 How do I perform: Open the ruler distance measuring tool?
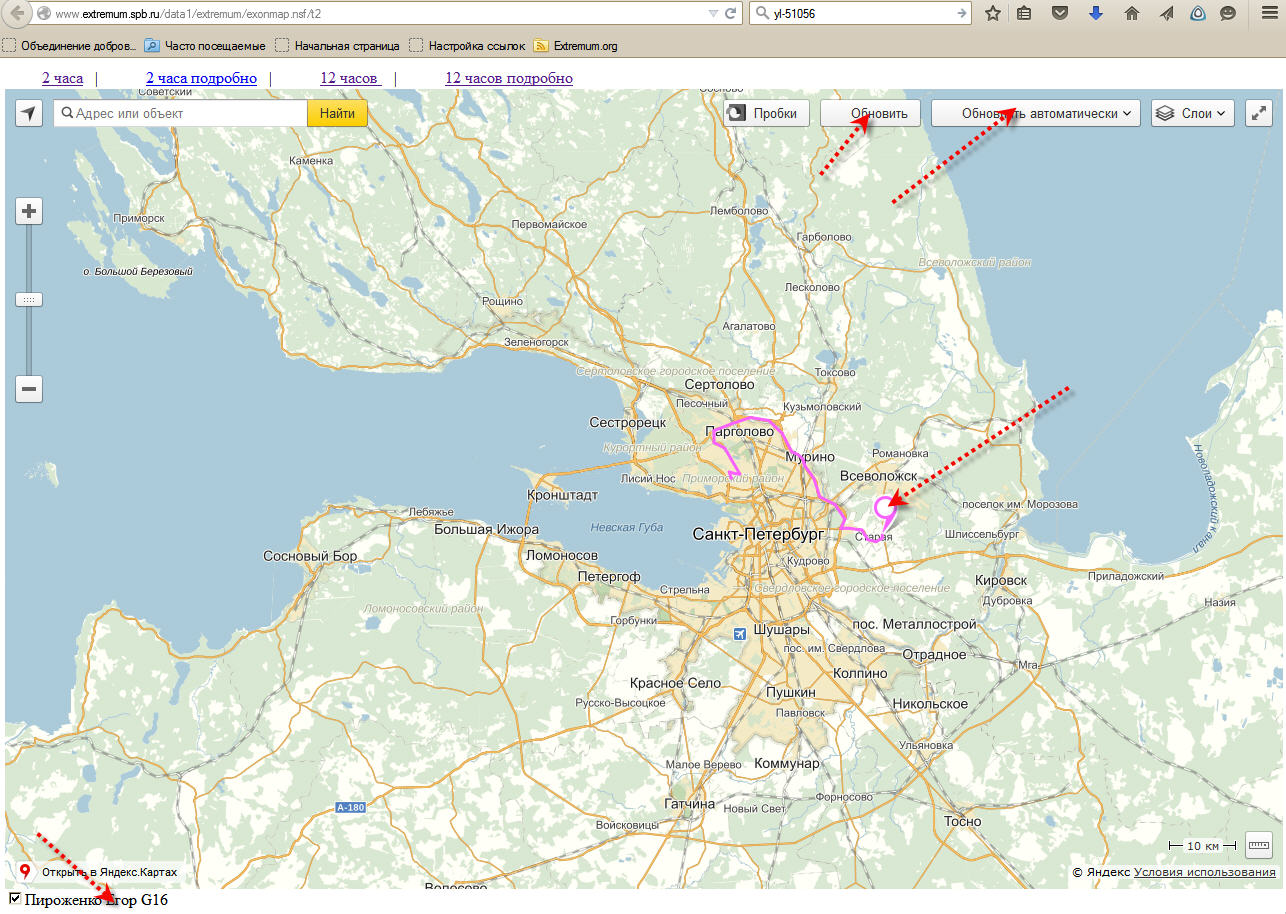[x=1258, y=846]
